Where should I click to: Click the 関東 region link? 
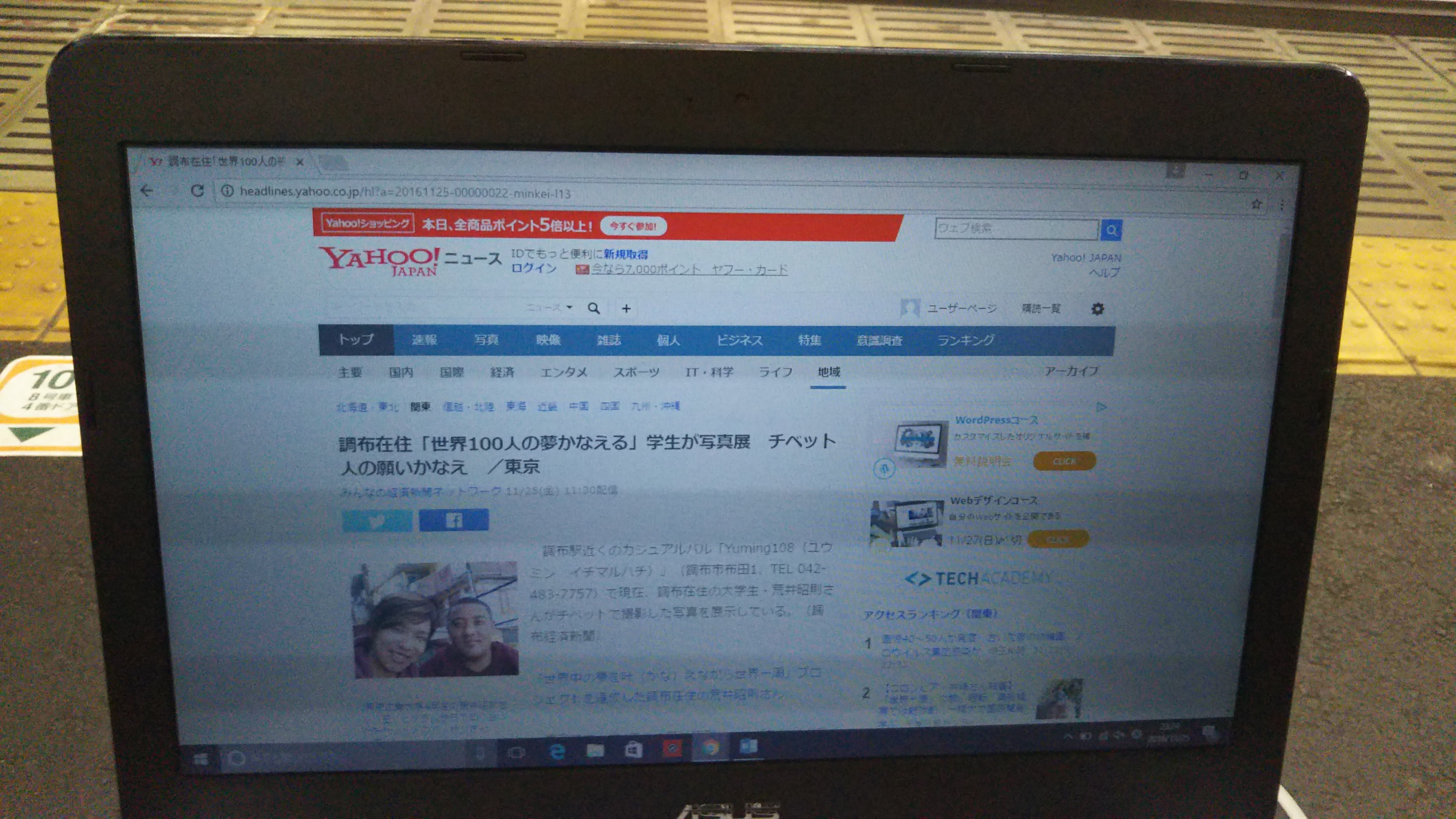[420, 406]
